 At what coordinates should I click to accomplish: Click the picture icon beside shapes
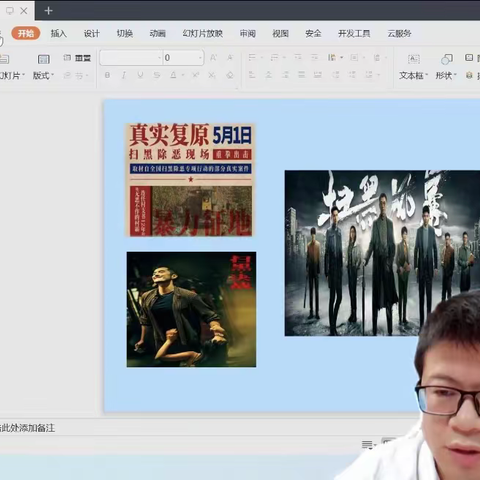469,57
